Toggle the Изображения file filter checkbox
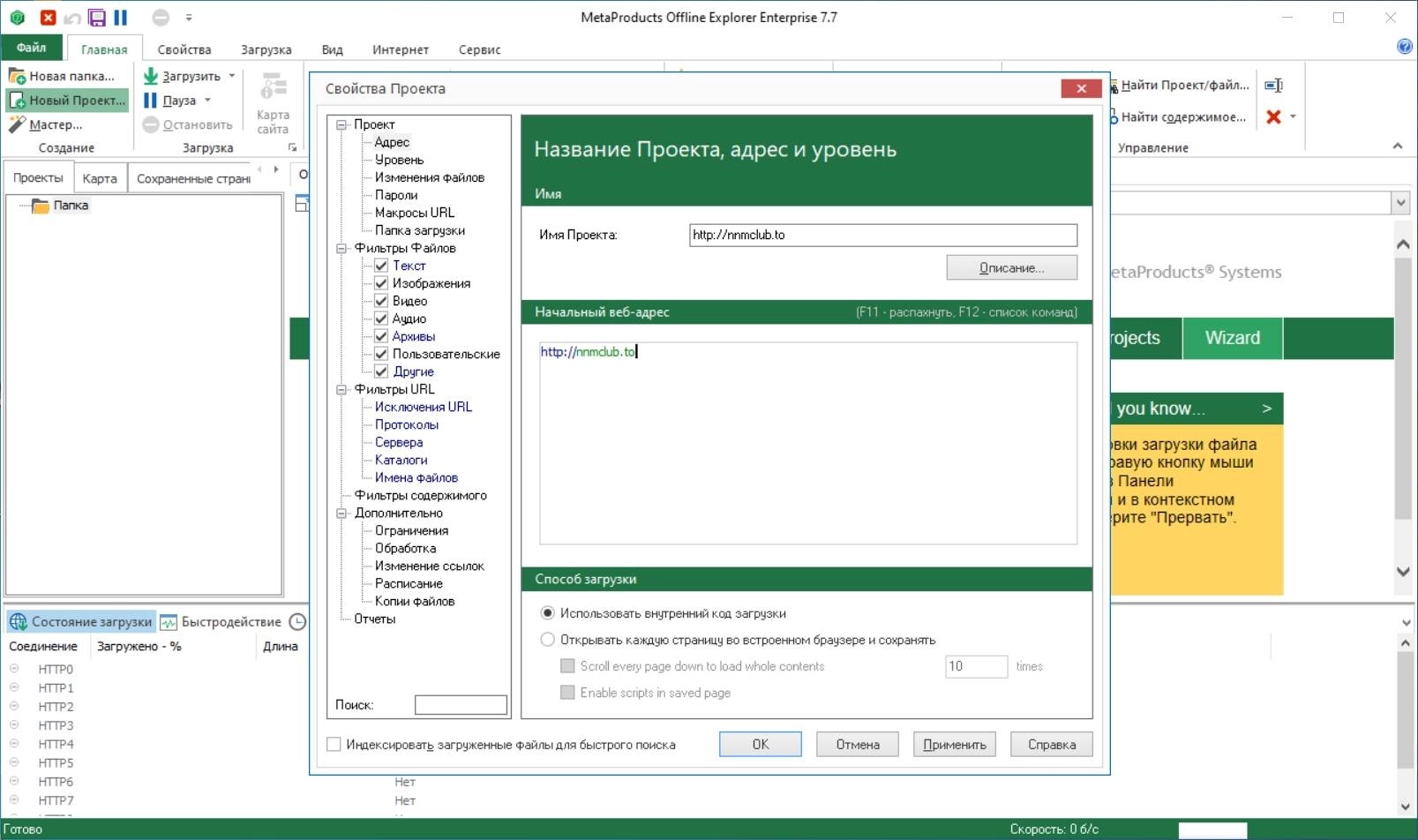This screenshot has height=840, width=1418. (x=381, y=283)
